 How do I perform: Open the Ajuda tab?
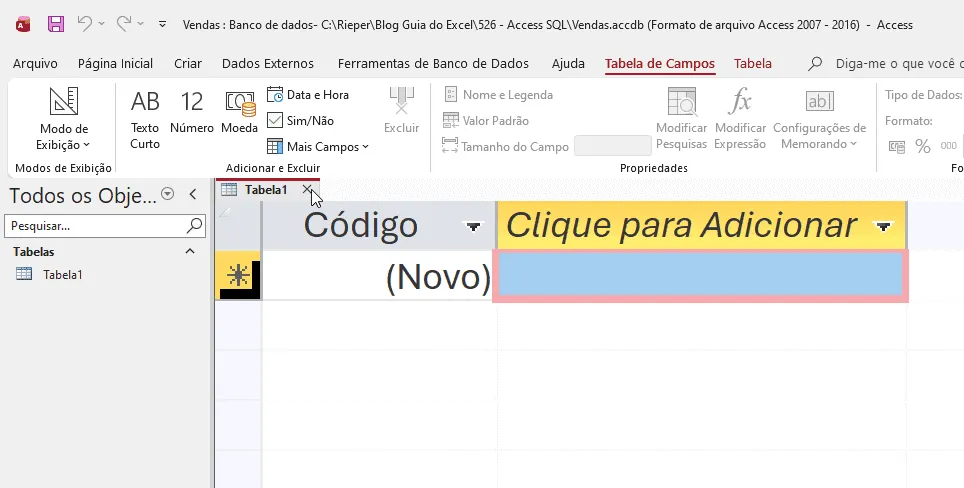click(568, 63)
